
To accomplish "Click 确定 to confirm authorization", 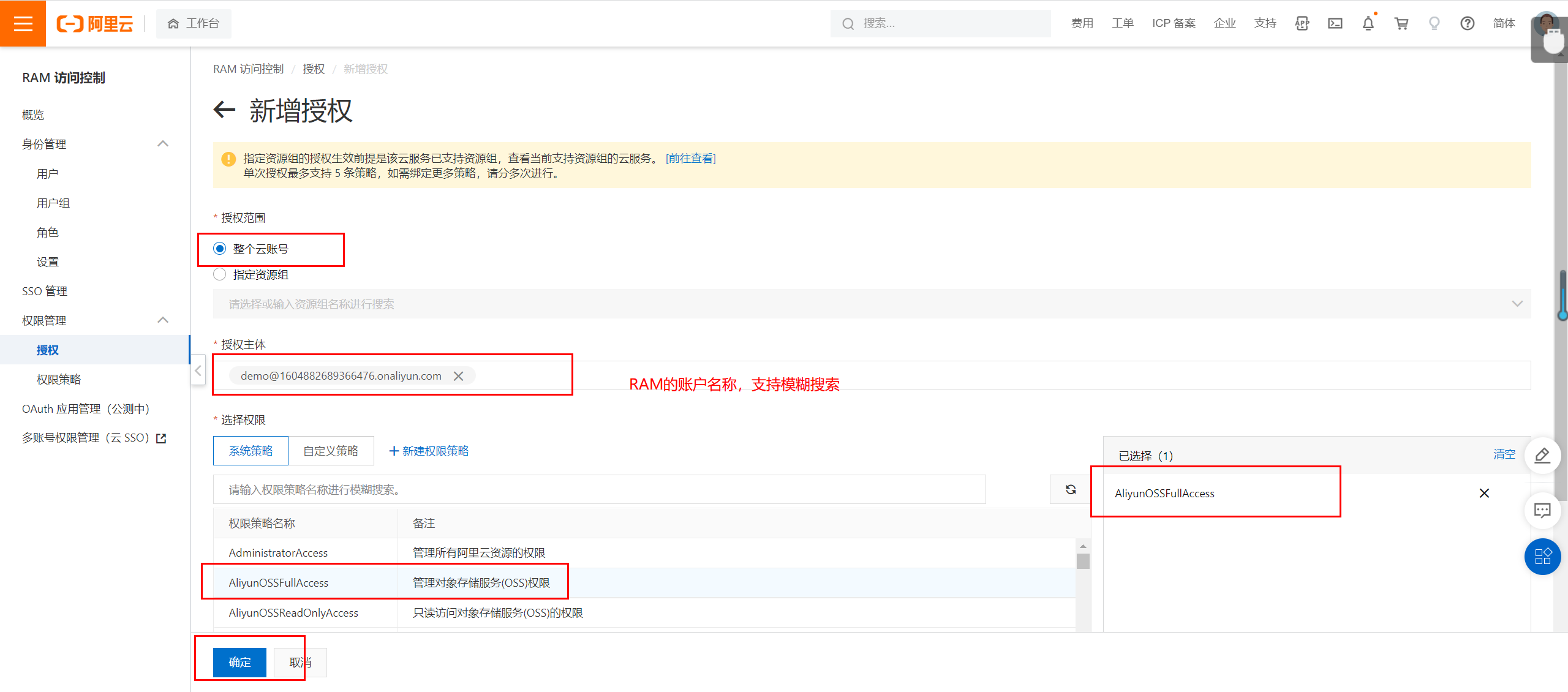I will point(239,662).
